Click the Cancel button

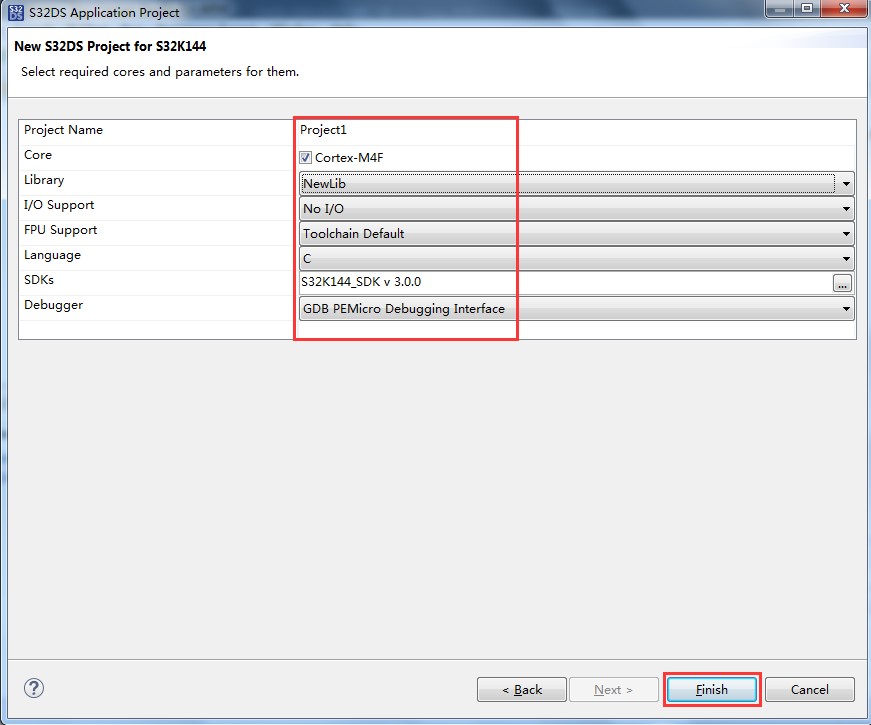coord(809,689)
